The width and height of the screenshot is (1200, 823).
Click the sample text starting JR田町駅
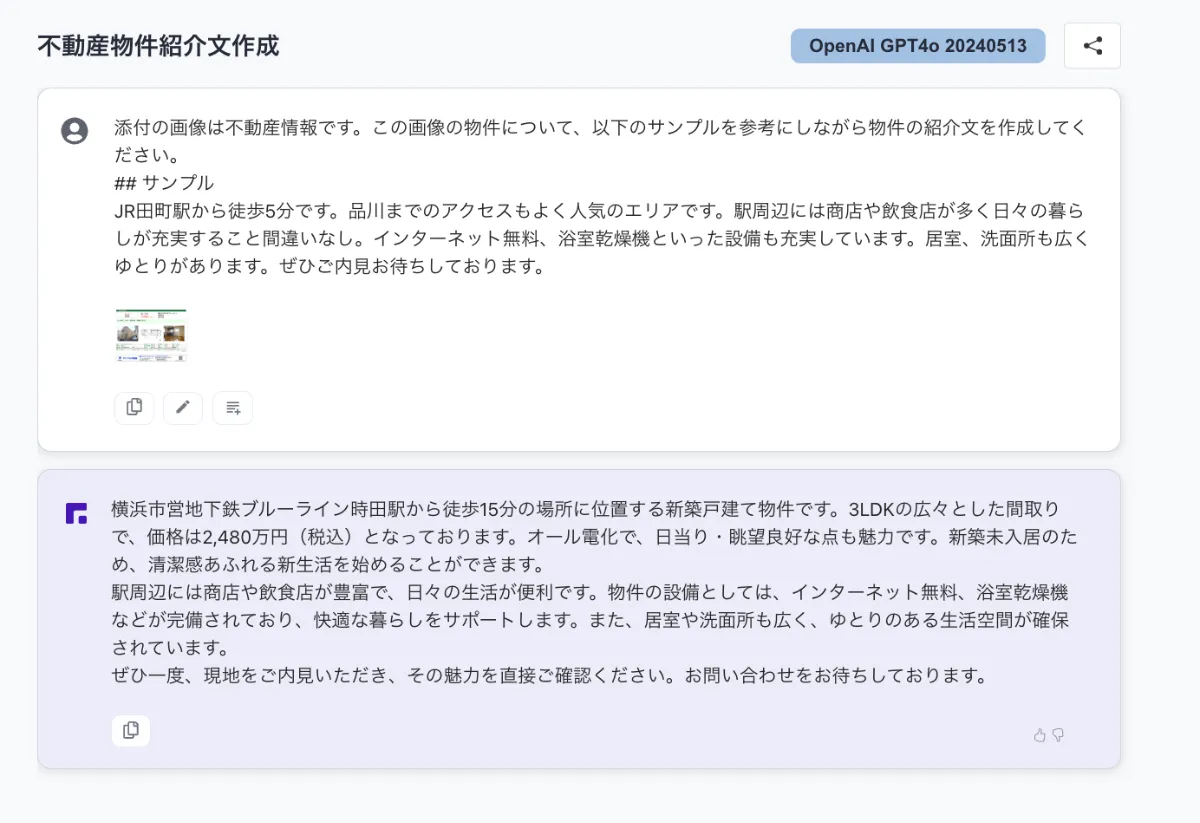pyautogui.click(x=601, y=239)
